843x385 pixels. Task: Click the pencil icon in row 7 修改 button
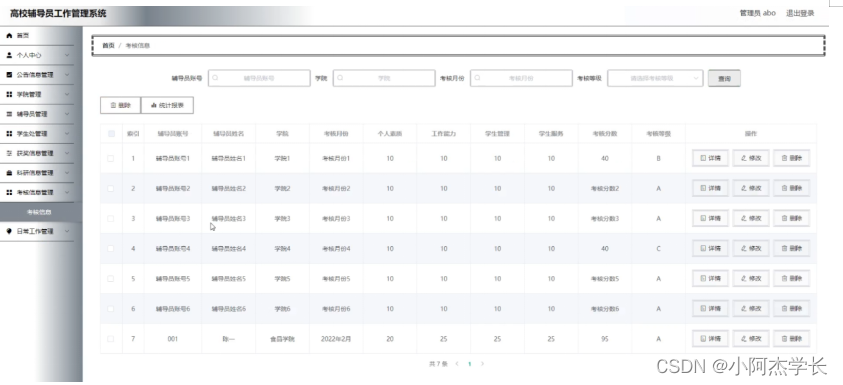coord(744,339)
